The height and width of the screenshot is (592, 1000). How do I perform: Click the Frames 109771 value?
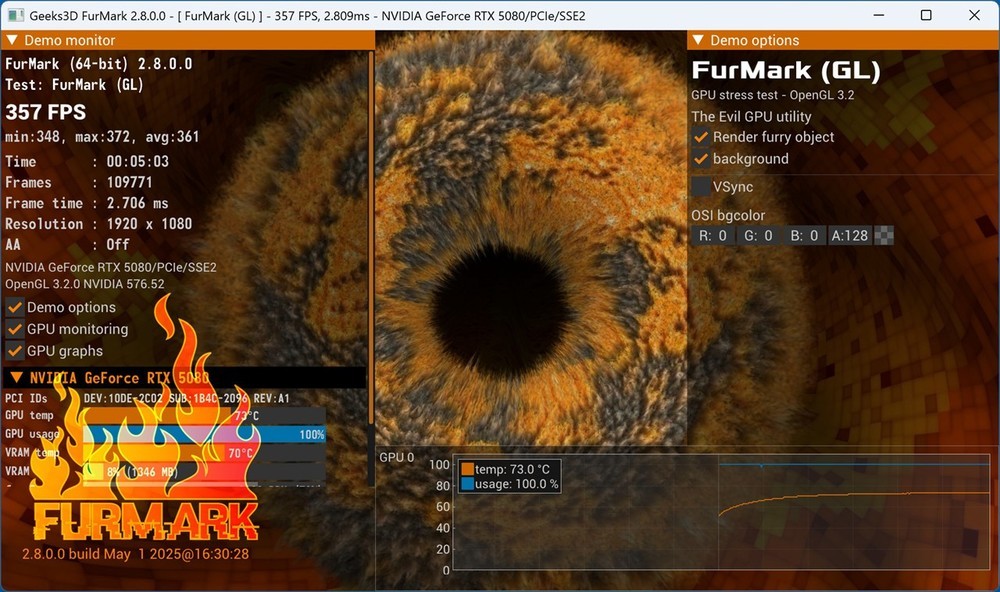point(129,182)
